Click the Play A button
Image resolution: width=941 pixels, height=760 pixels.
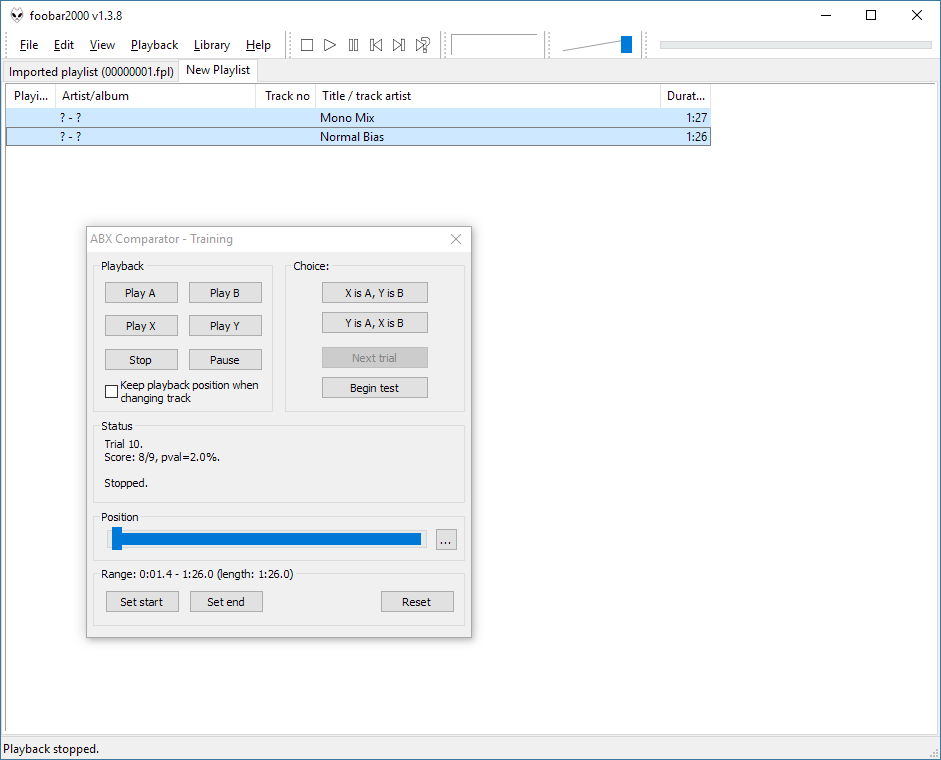pyautogui.click(x=141, y=293)
